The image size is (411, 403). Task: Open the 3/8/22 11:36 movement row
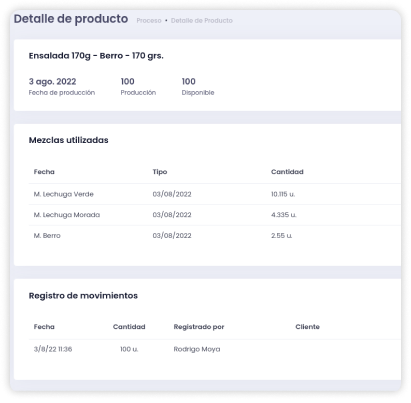point(215,349)
